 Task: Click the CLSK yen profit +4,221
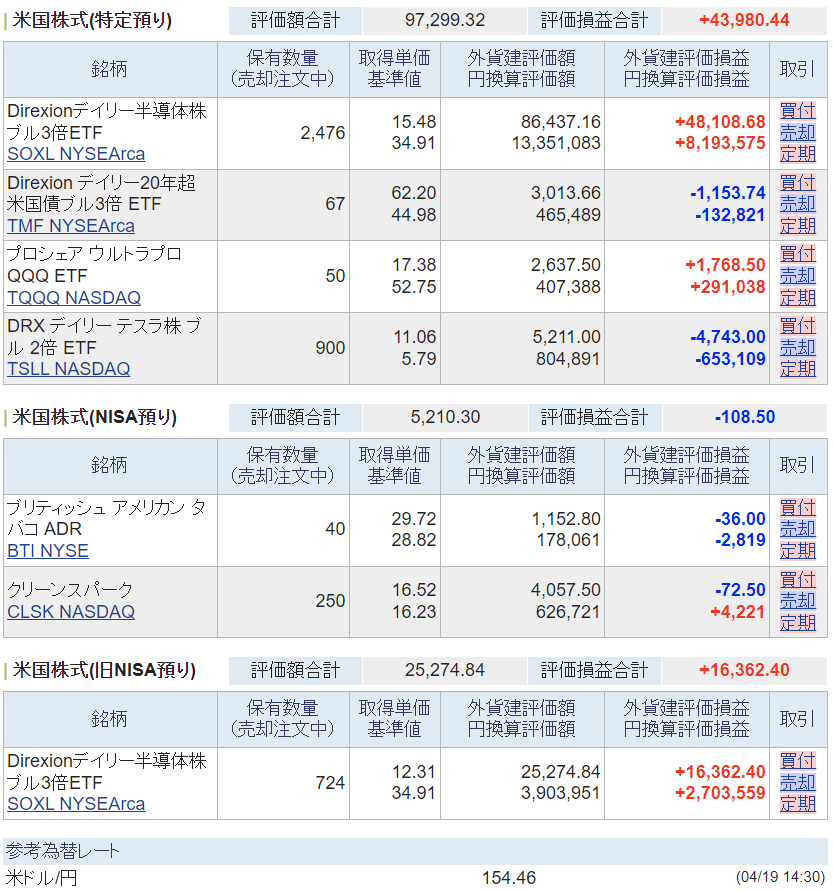click(737, 612)
